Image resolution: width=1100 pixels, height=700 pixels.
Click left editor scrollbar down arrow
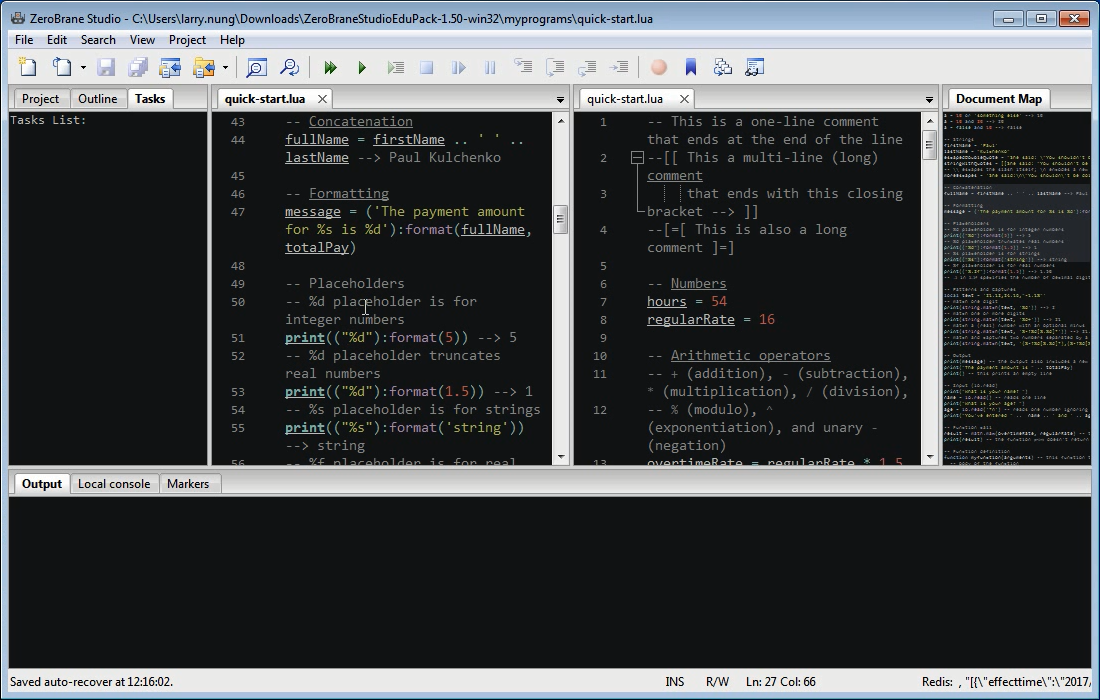[x=561, y=457]
